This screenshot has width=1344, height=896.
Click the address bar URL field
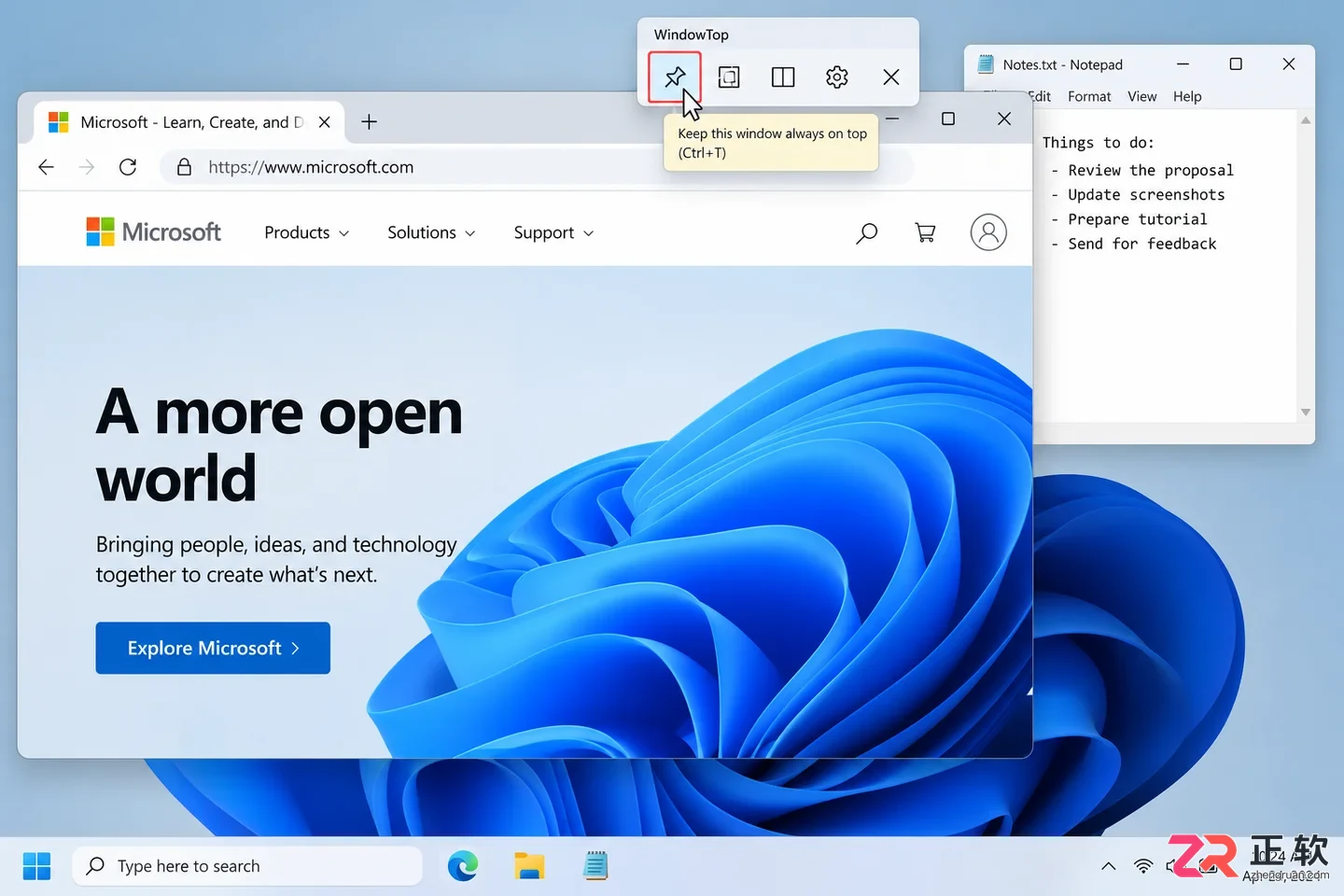coord(537,167)
